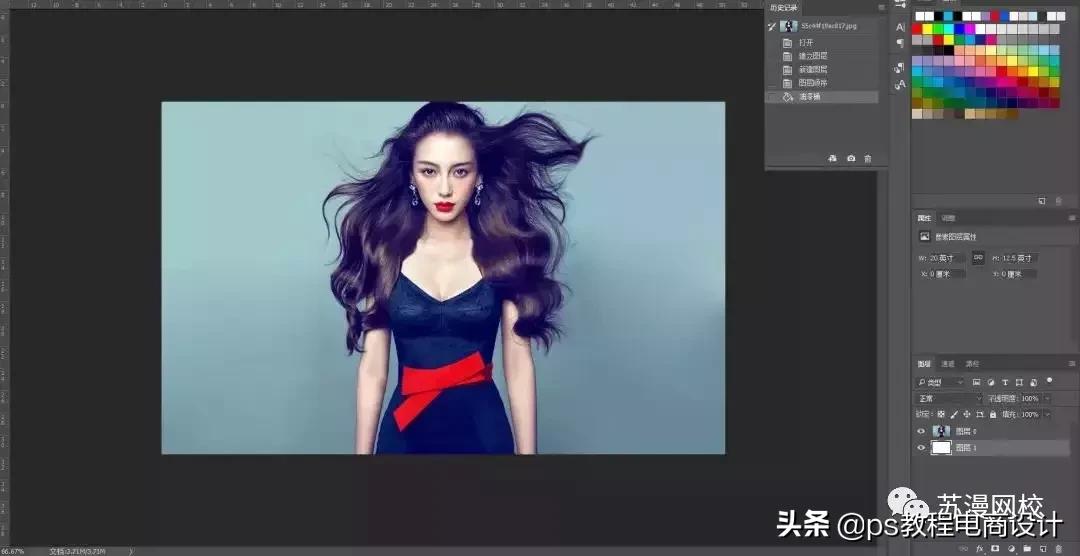Screen dimensions: 1080x556
Task: Open the fill slider dropdown arrow
Action: coord(1047,415)
